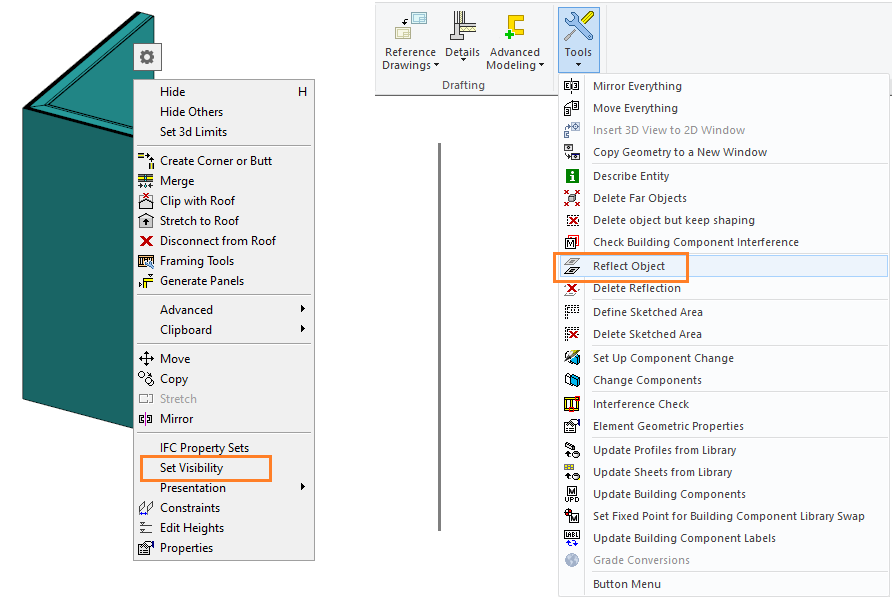Click the Mirror Everything icon
Image resolution: width=892 pixels, height=602 pixels.
tap(572, 87)
